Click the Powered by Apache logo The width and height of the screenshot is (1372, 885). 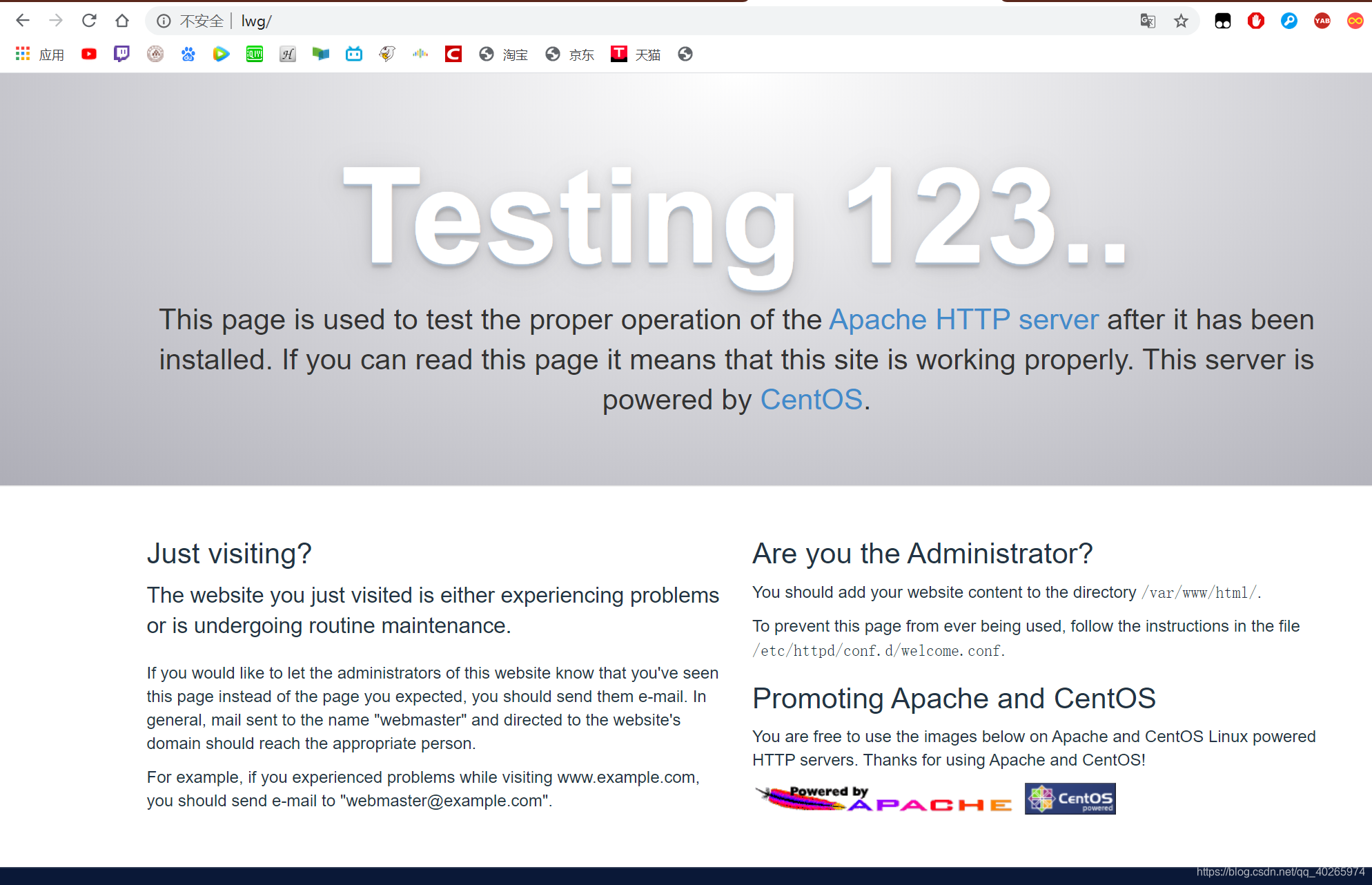[x=884, y=798]
